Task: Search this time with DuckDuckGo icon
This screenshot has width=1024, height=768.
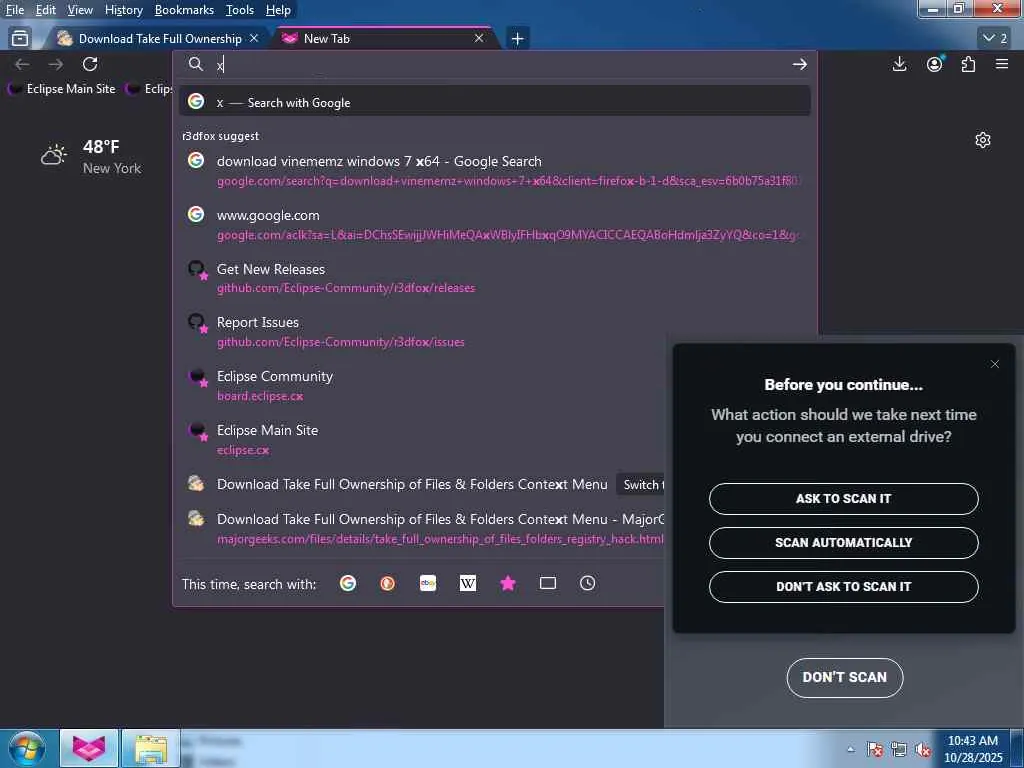Action: pos(388,583)
